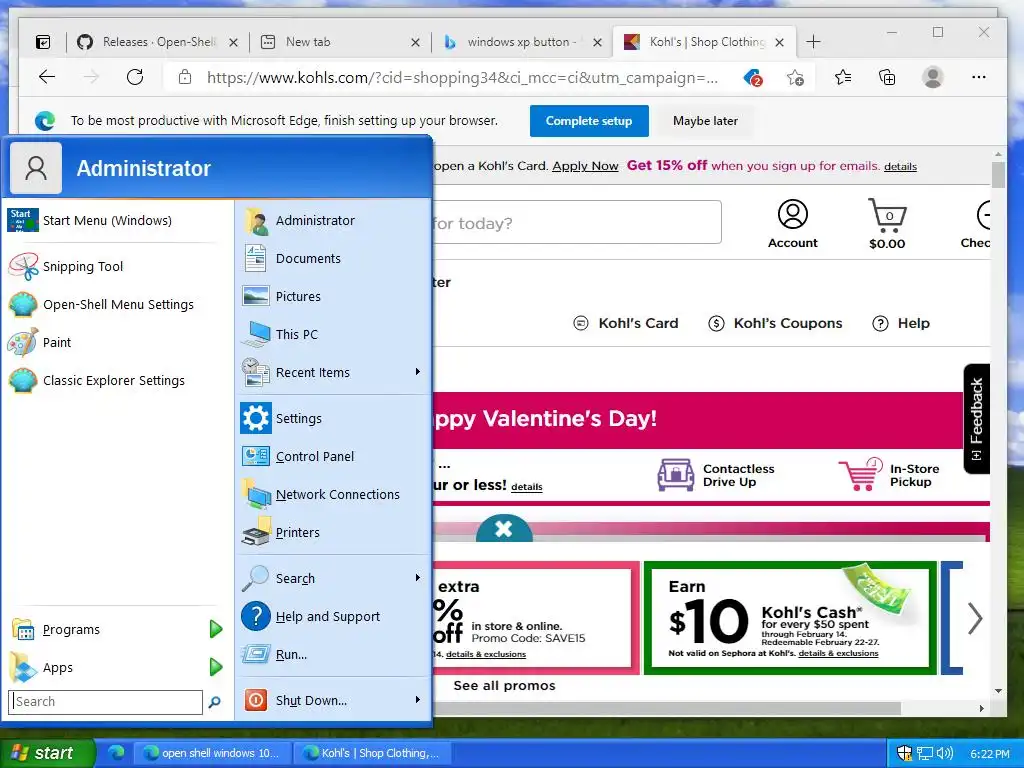Close the promo banner with X

click(504, 528)
